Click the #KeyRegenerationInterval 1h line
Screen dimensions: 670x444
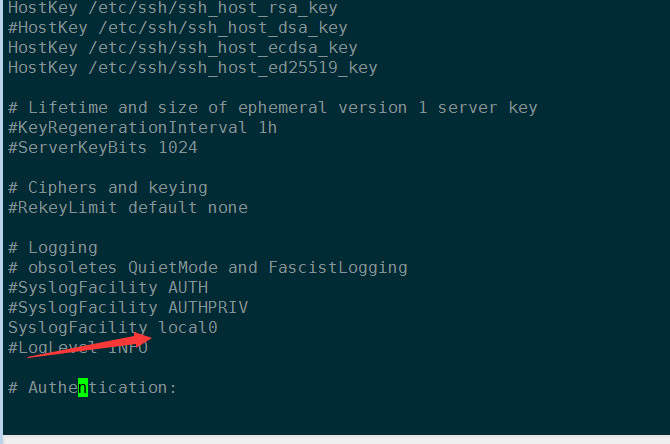(142, 128)
